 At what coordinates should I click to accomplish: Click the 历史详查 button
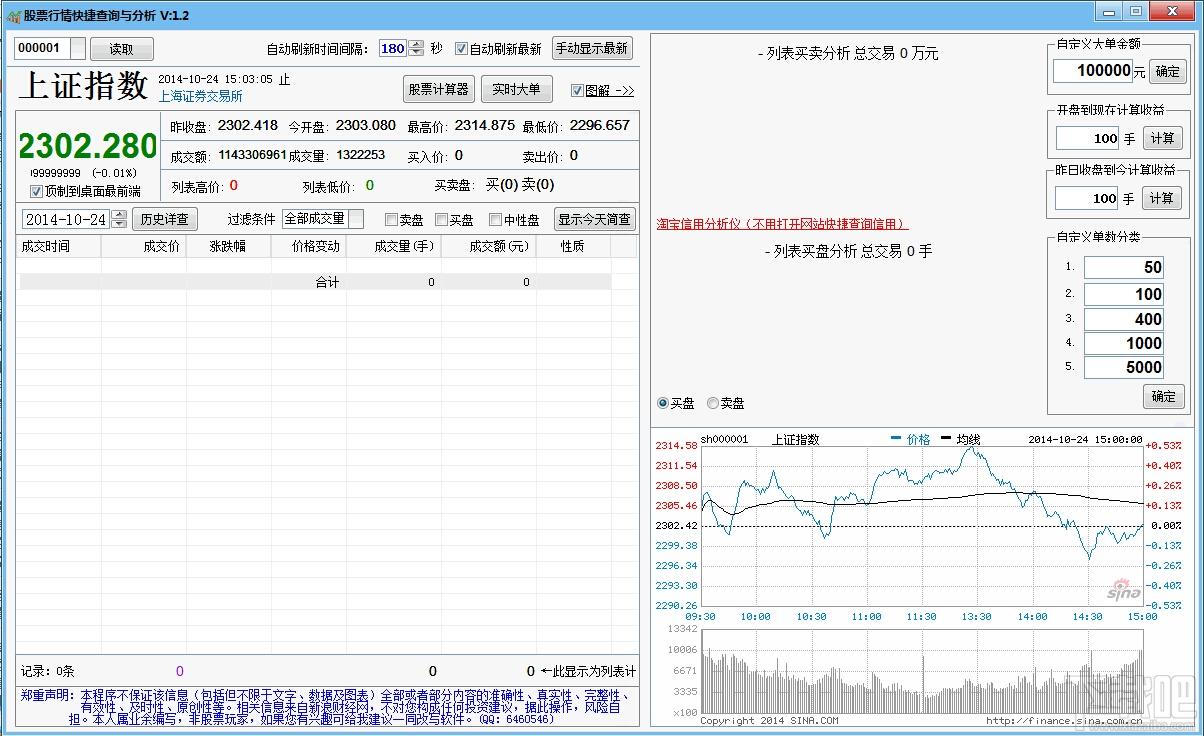[164, 219]
